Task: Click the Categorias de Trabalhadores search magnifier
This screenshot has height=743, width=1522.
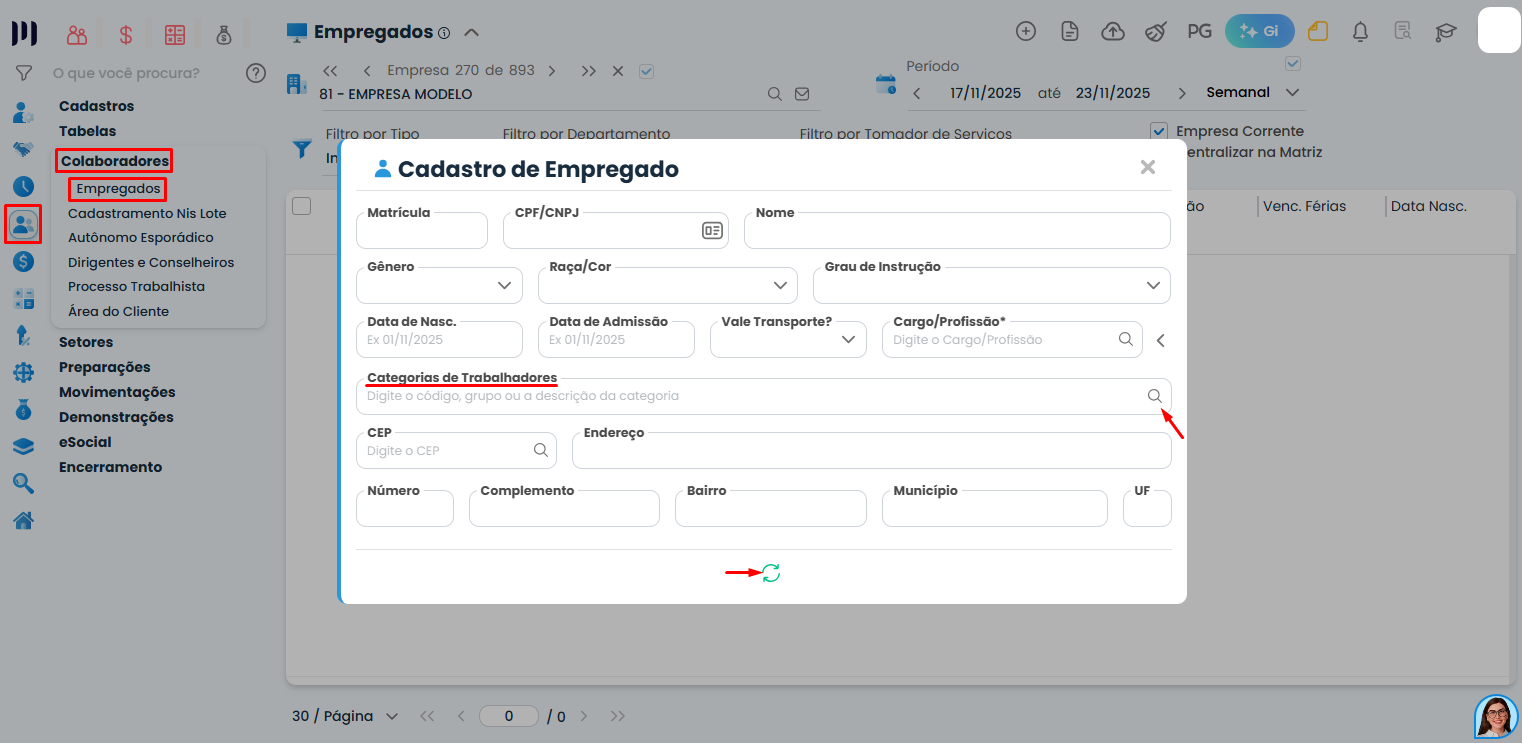Action: 1154,396
